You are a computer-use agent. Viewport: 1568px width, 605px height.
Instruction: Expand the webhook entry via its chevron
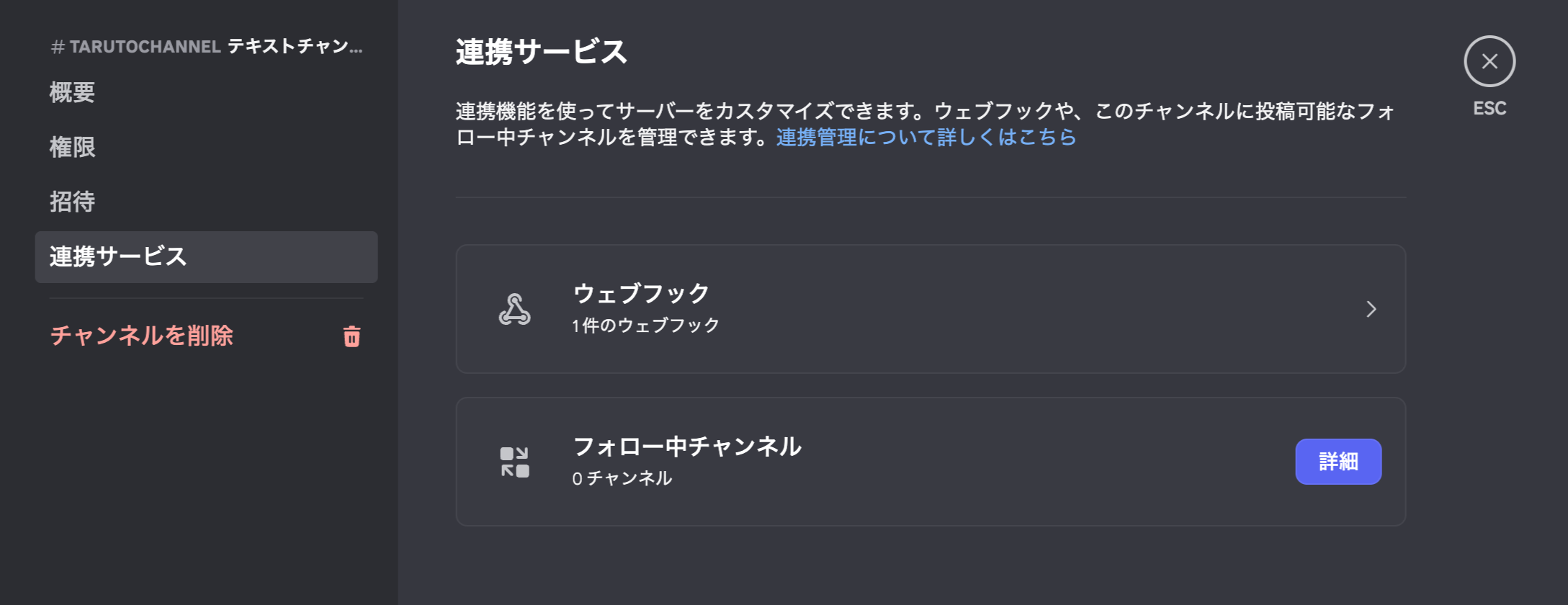click(x=1371, y=309)
